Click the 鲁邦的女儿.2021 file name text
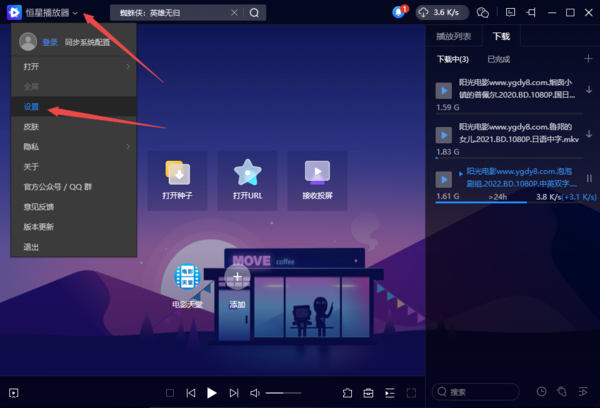Screen dimensions: 600x408 pyautogui.click(x=518, y=133)
